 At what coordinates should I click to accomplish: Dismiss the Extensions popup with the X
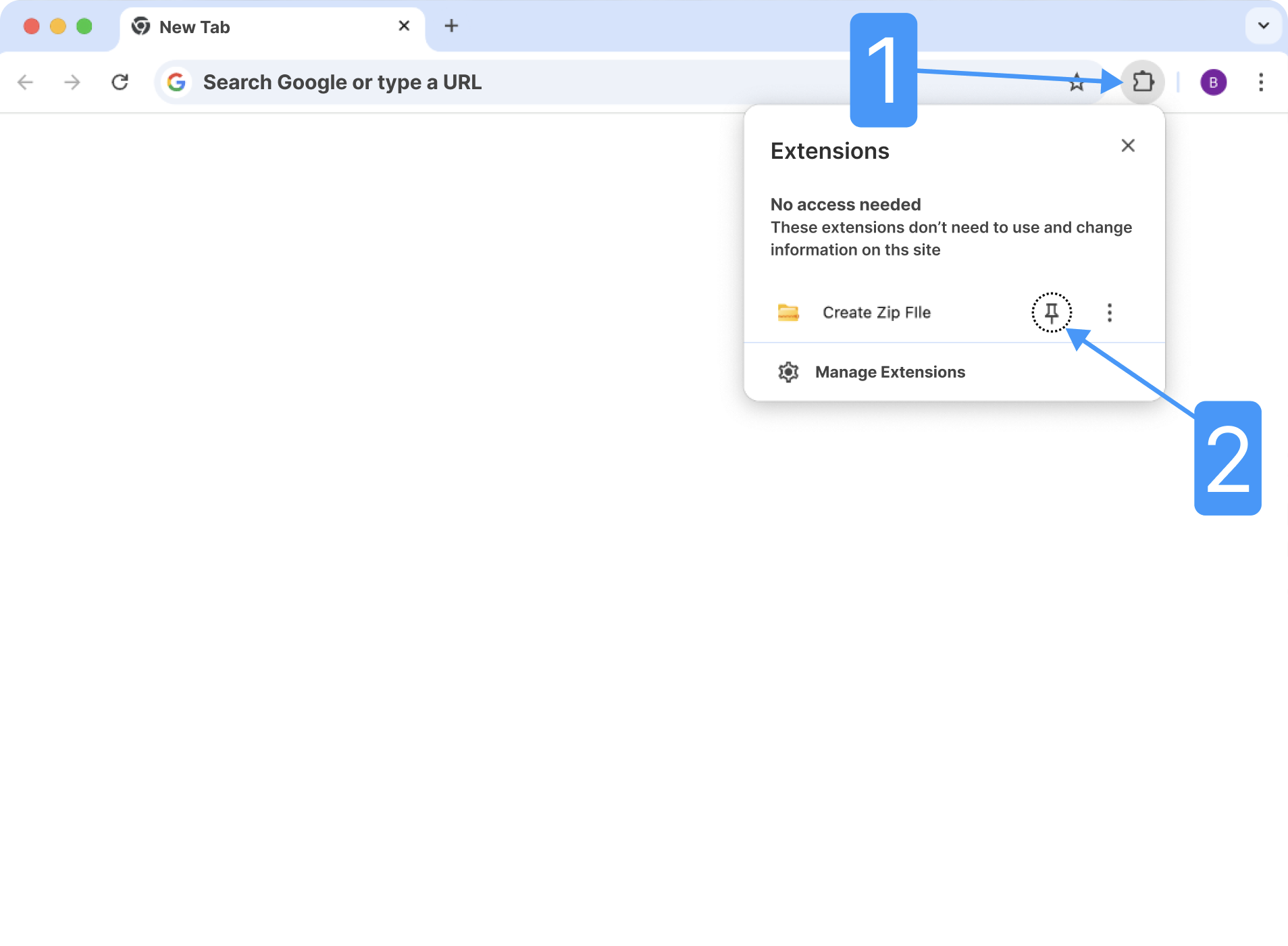pos(1127,145)
